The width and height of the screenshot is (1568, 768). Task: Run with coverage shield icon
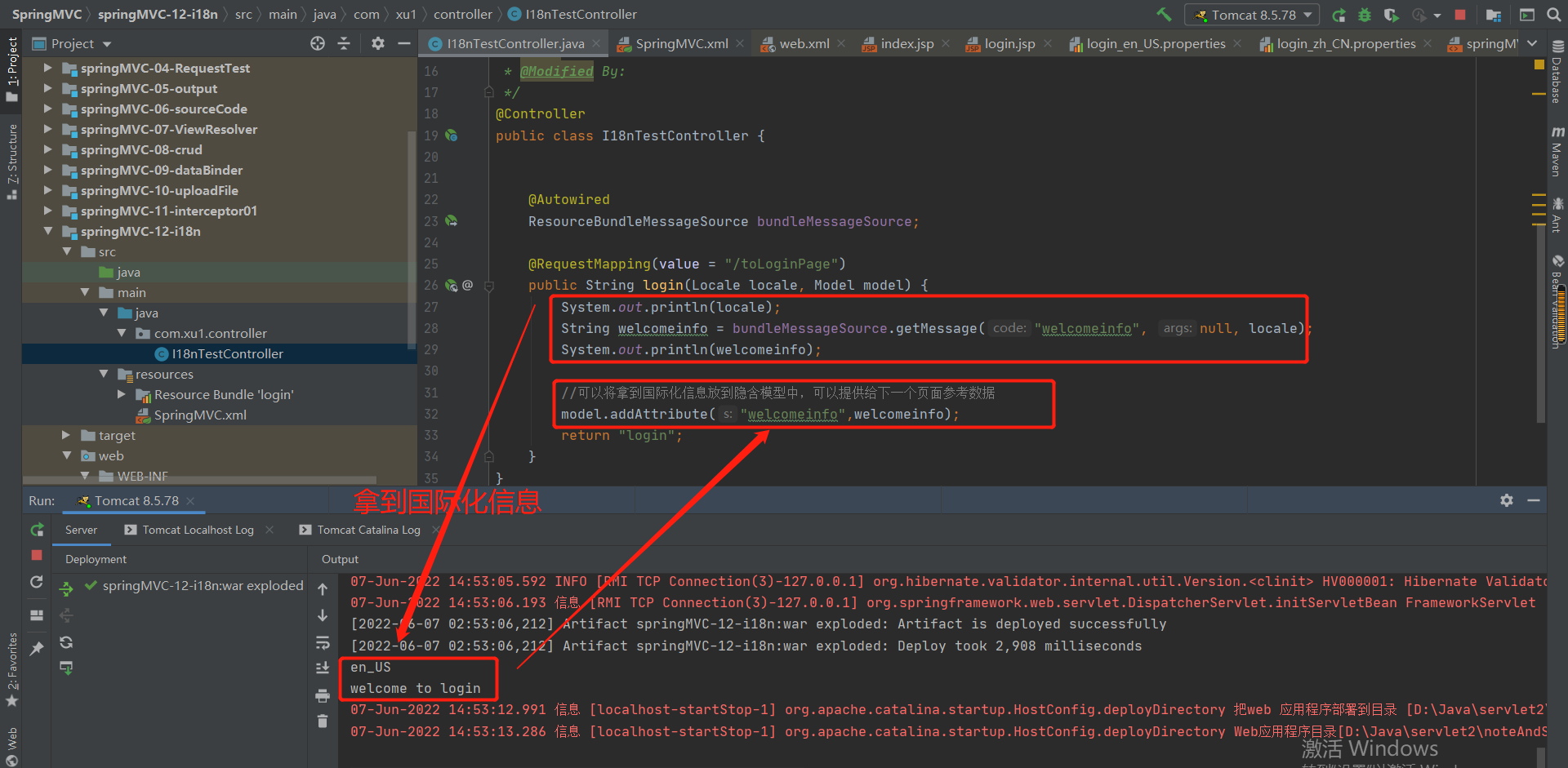click(x=1391, y=15)
